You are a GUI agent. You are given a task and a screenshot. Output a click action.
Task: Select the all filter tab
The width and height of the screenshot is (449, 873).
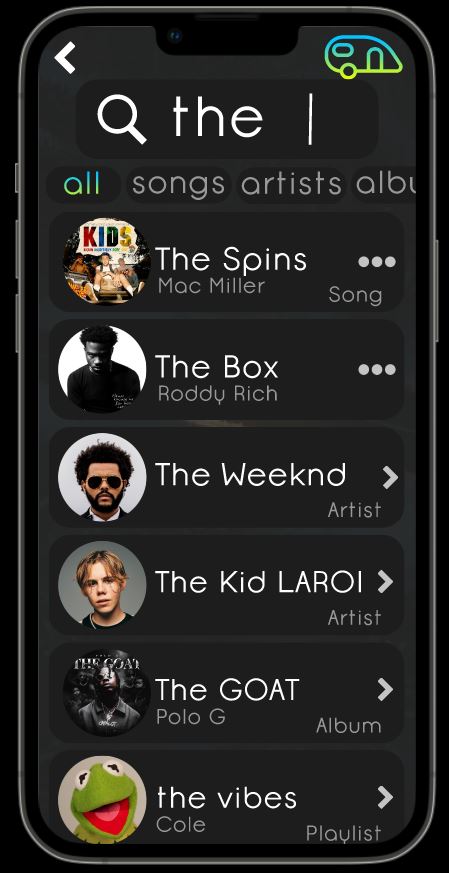coord(83,184)
